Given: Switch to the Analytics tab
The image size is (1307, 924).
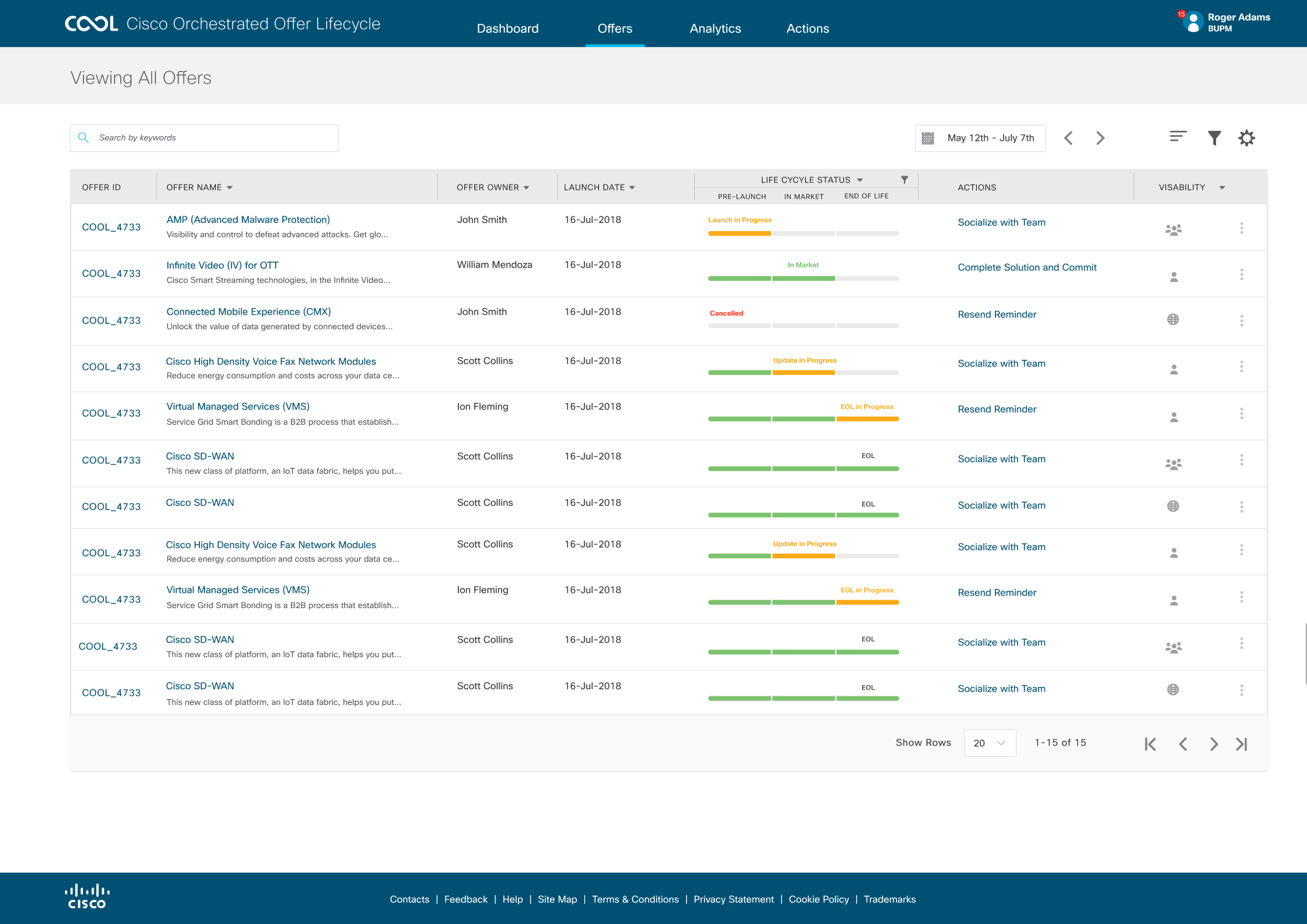Looking at the screenshot, I should pyautogui.click(x=715, y=29).
